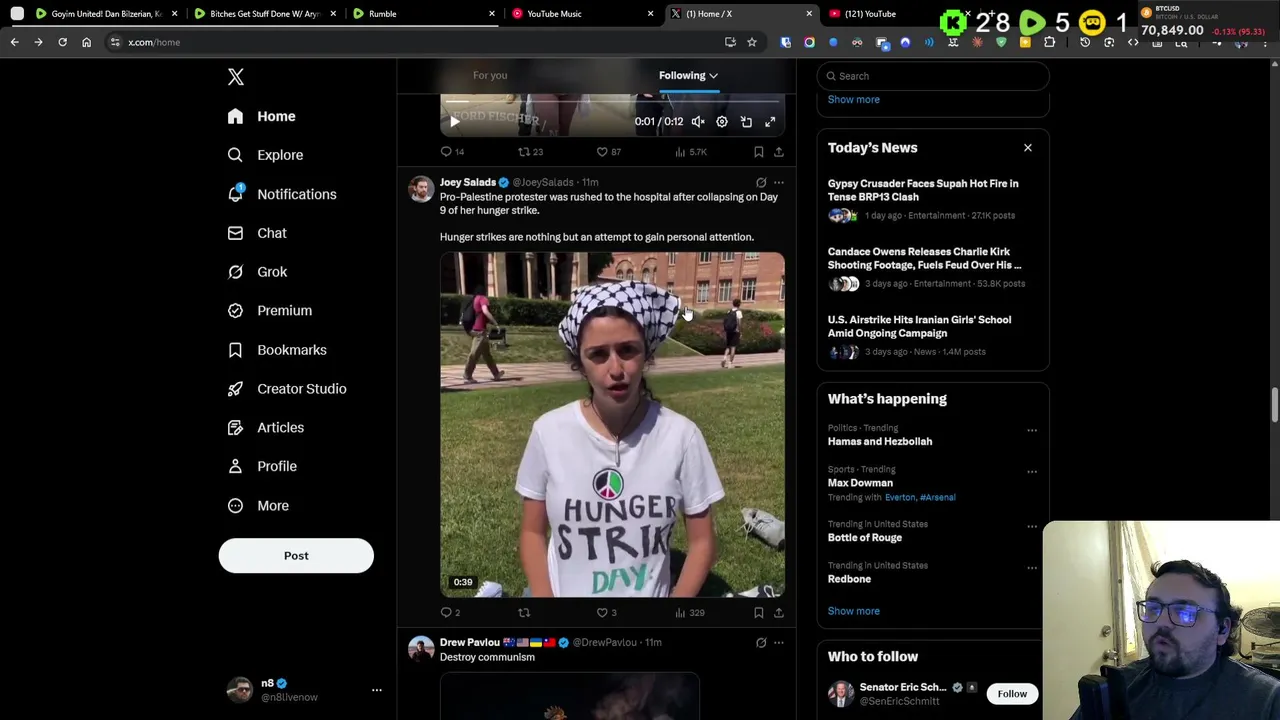Click the X search field
Screen dimensions: 1280x720
(933, 76)
